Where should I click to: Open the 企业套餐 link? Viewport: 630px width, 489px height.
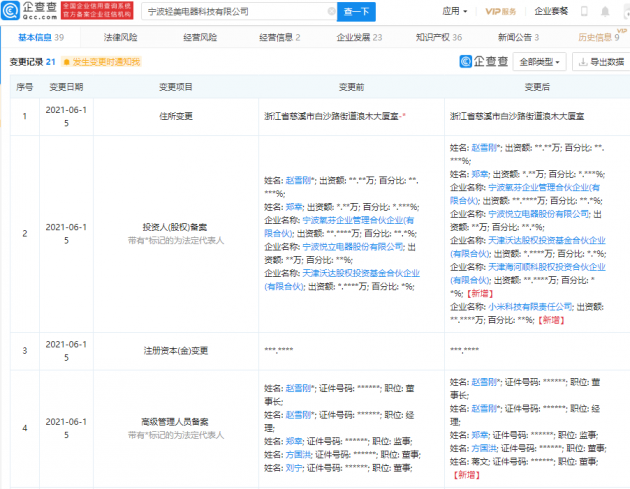[551, 11]
